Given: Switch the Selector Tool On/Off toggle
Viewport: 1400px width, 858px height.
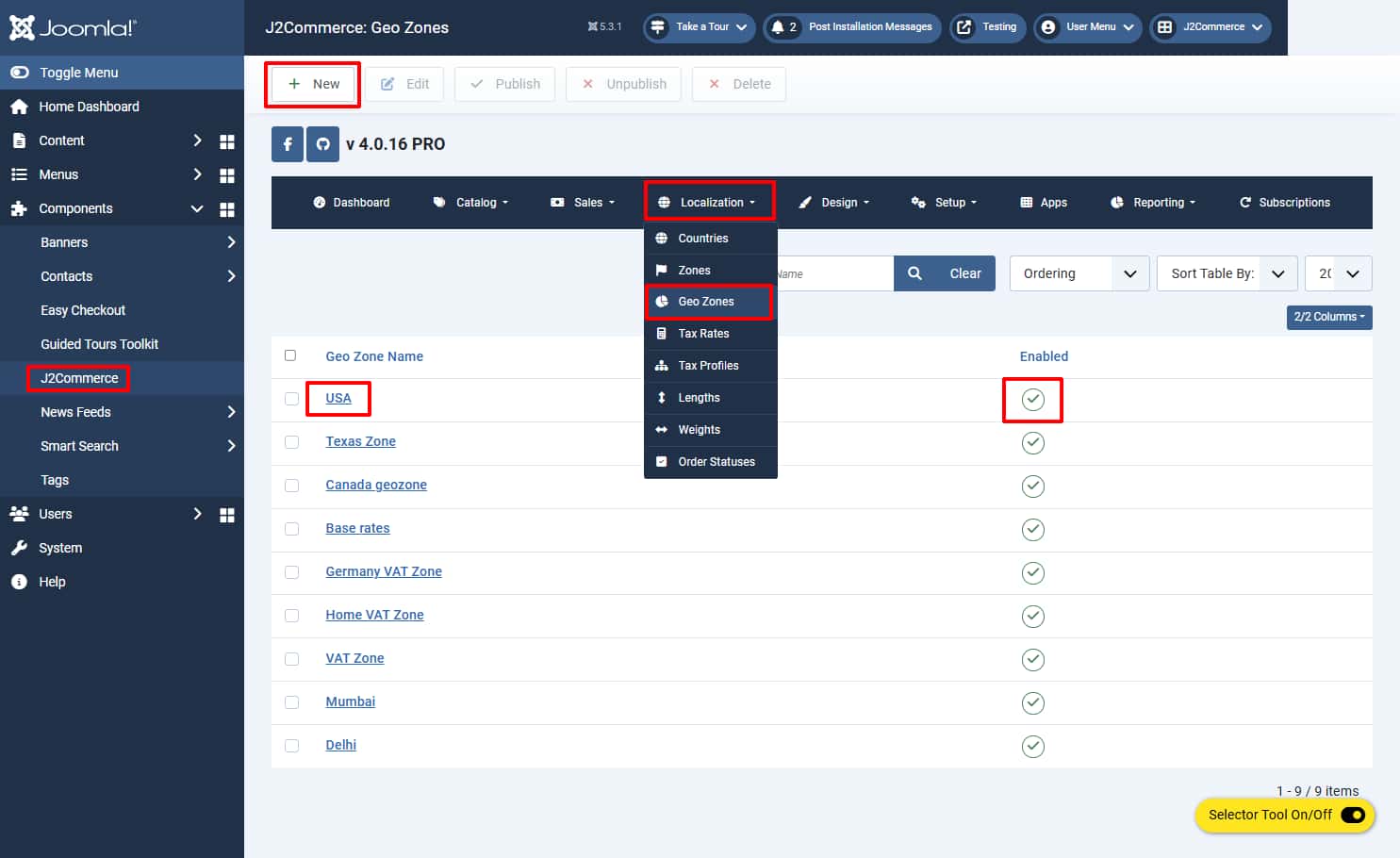Looking at the screenshot, I should click(x=1353, y=815).
